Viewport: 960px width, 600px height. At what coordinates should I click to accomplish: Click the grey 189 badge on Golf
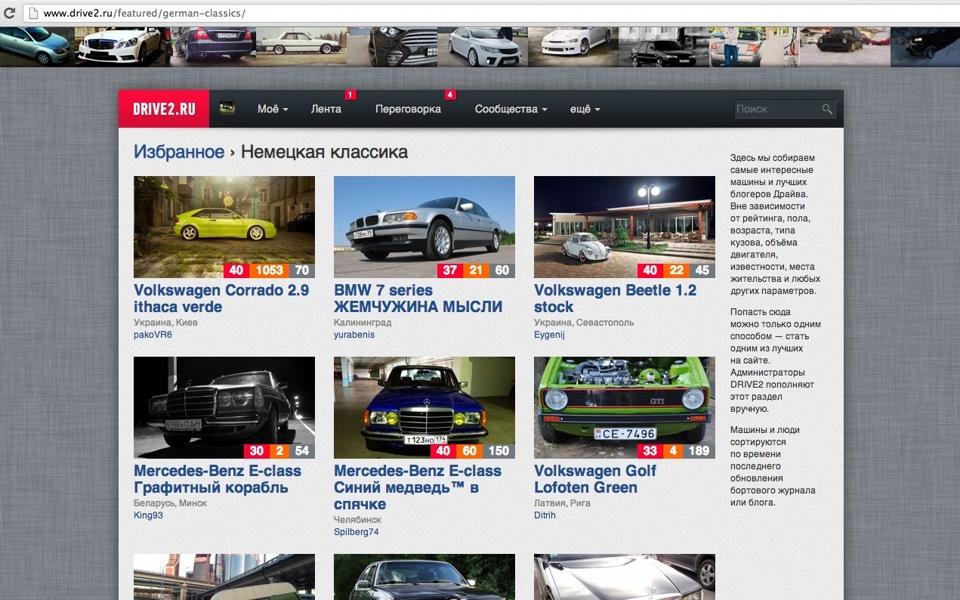point(699,451)
